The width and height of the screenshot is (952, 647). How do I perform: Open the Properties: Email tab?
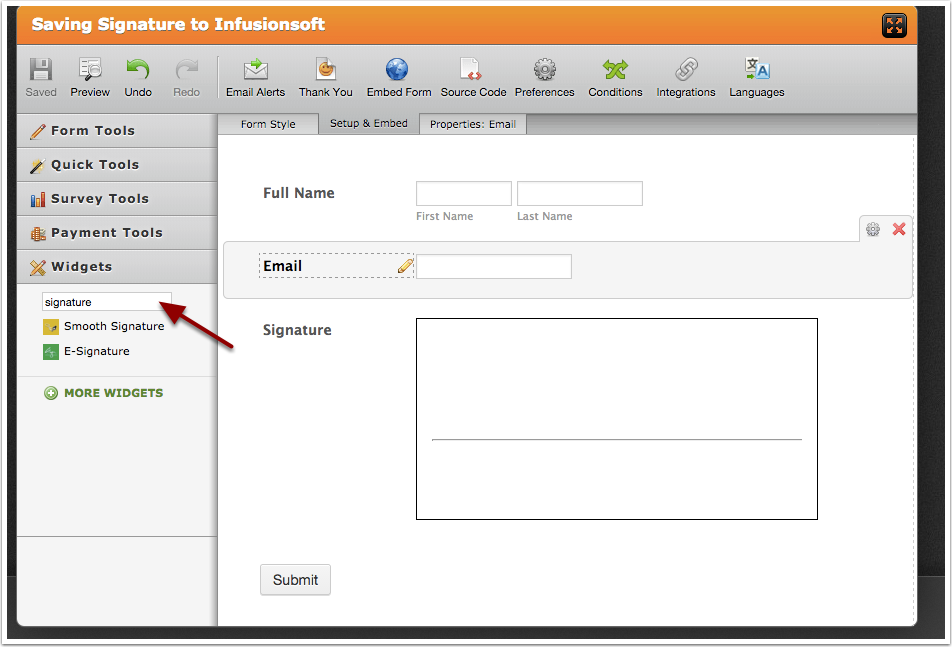(473, 124)
